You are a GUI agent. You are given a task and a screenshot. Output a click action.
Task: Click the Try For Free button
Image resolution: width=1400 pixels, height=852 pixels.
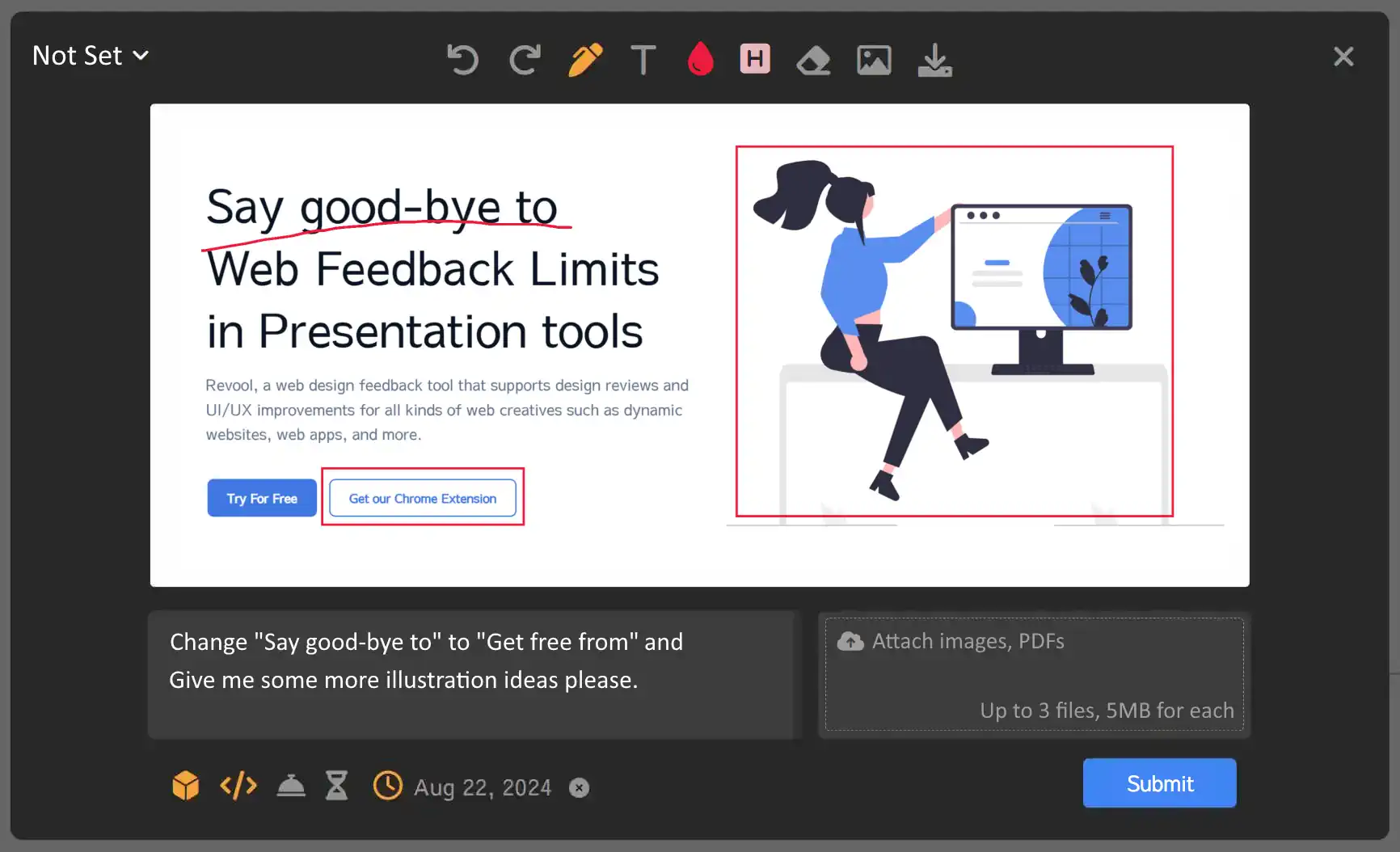coord(262,498)
